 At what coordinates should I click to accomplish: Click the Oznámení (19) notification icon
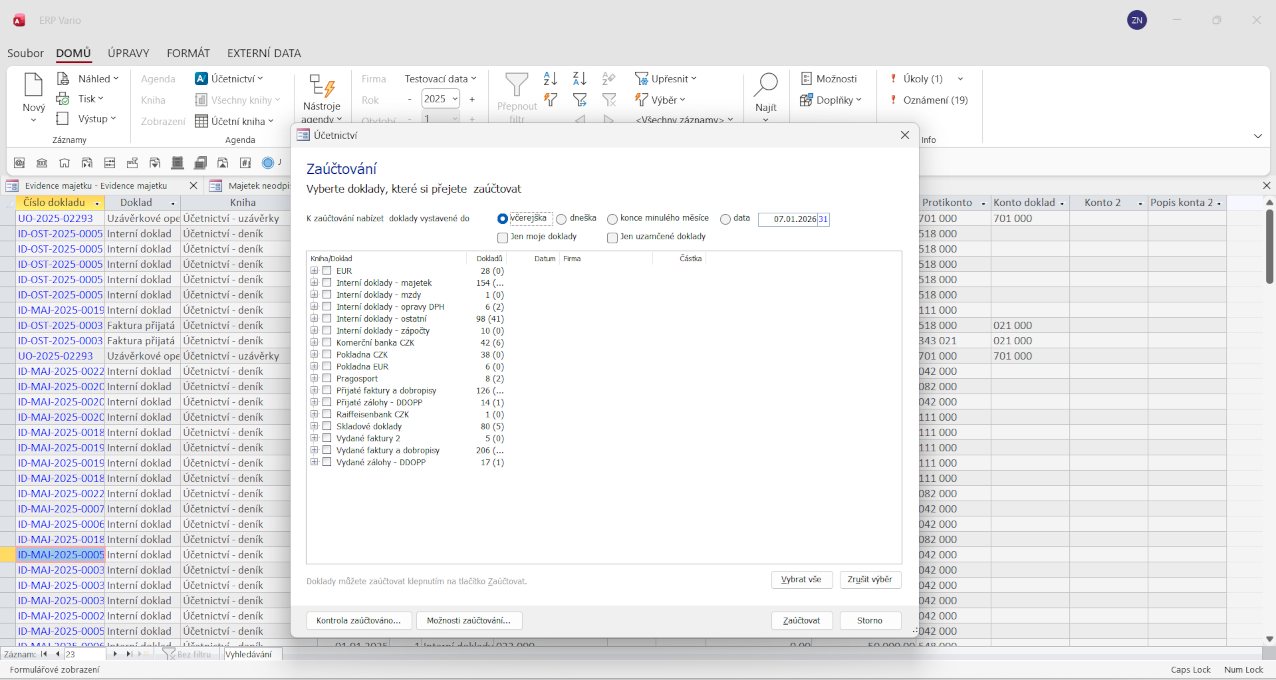[x=892, y=100]
